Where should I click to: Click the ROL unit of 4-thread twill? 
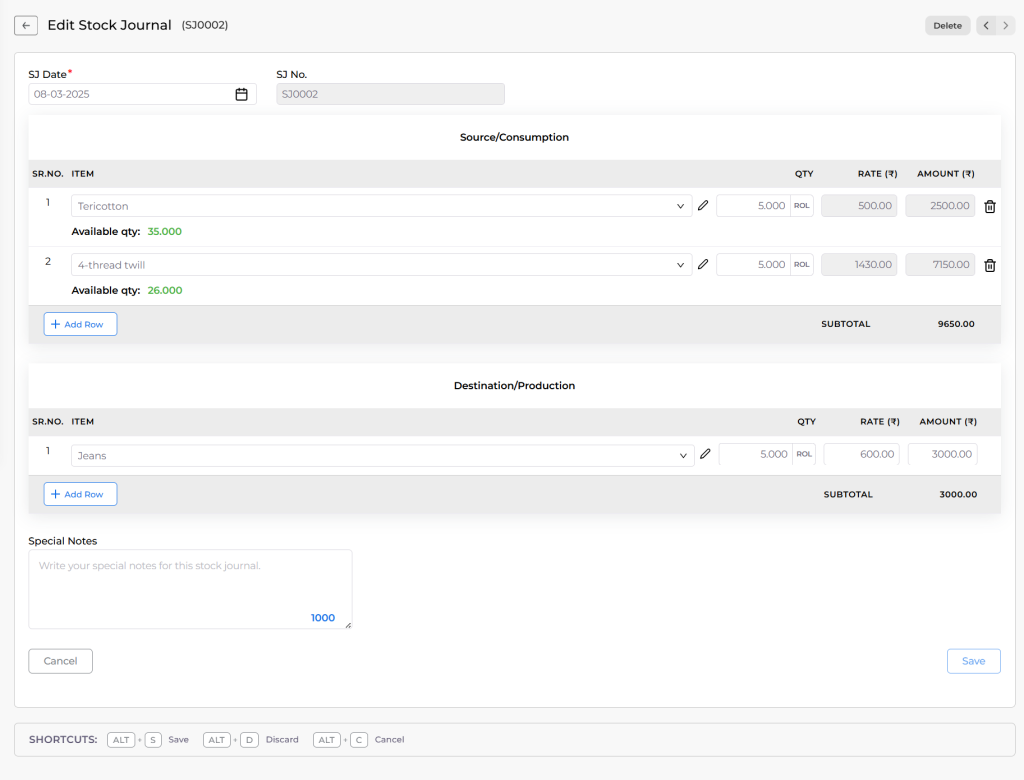802,265
